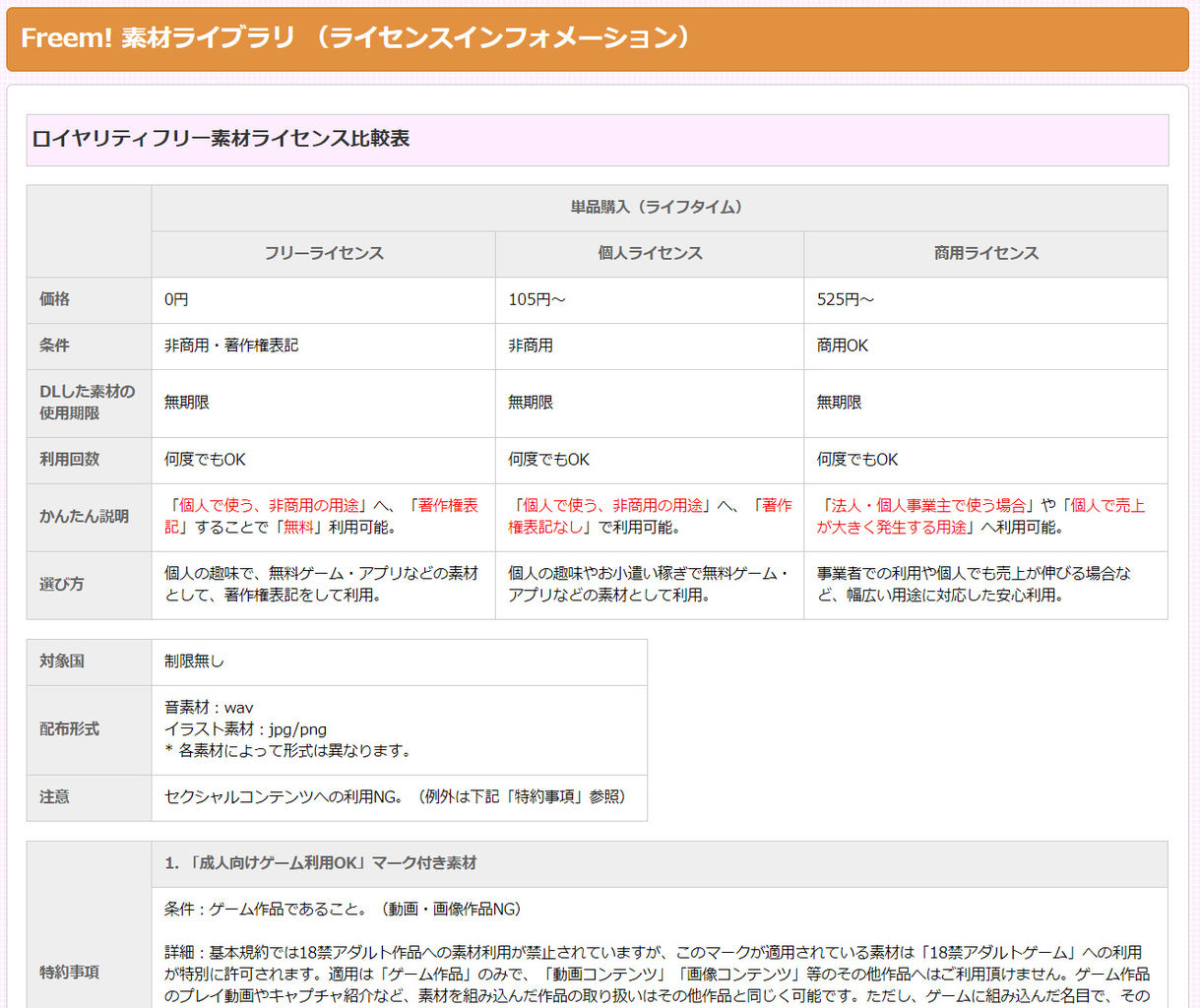
Task: Click the フリーライセンス column header
Action: (x=324, y=254)
